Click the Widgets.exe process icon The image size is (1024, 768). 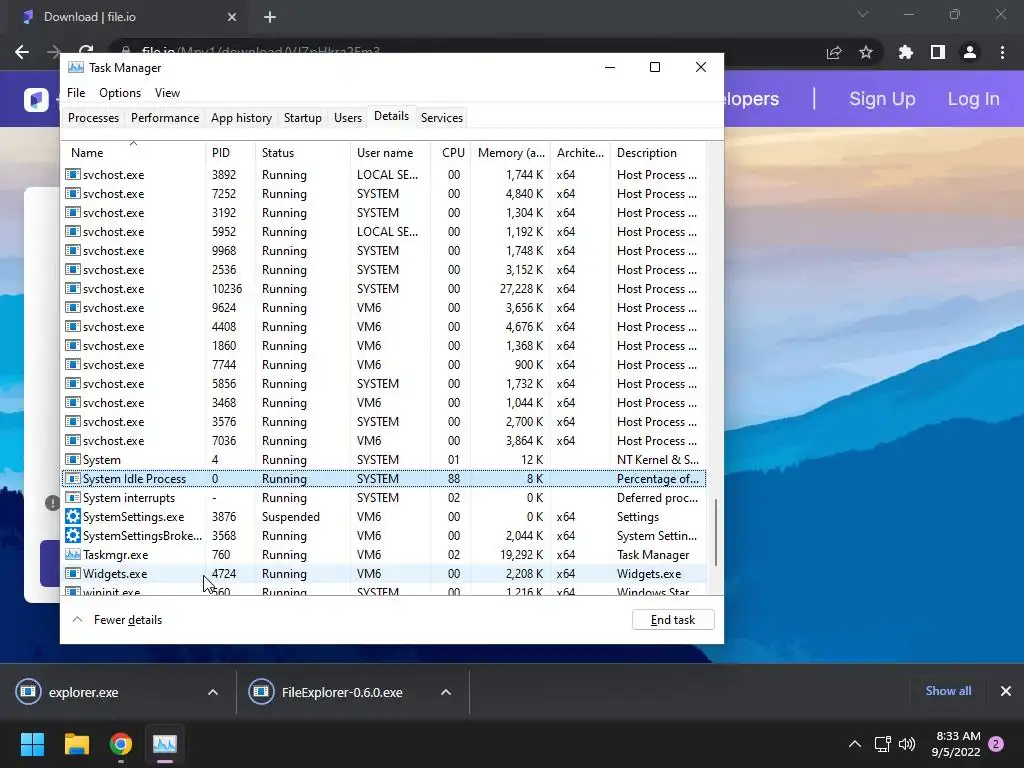pos(72,573)
